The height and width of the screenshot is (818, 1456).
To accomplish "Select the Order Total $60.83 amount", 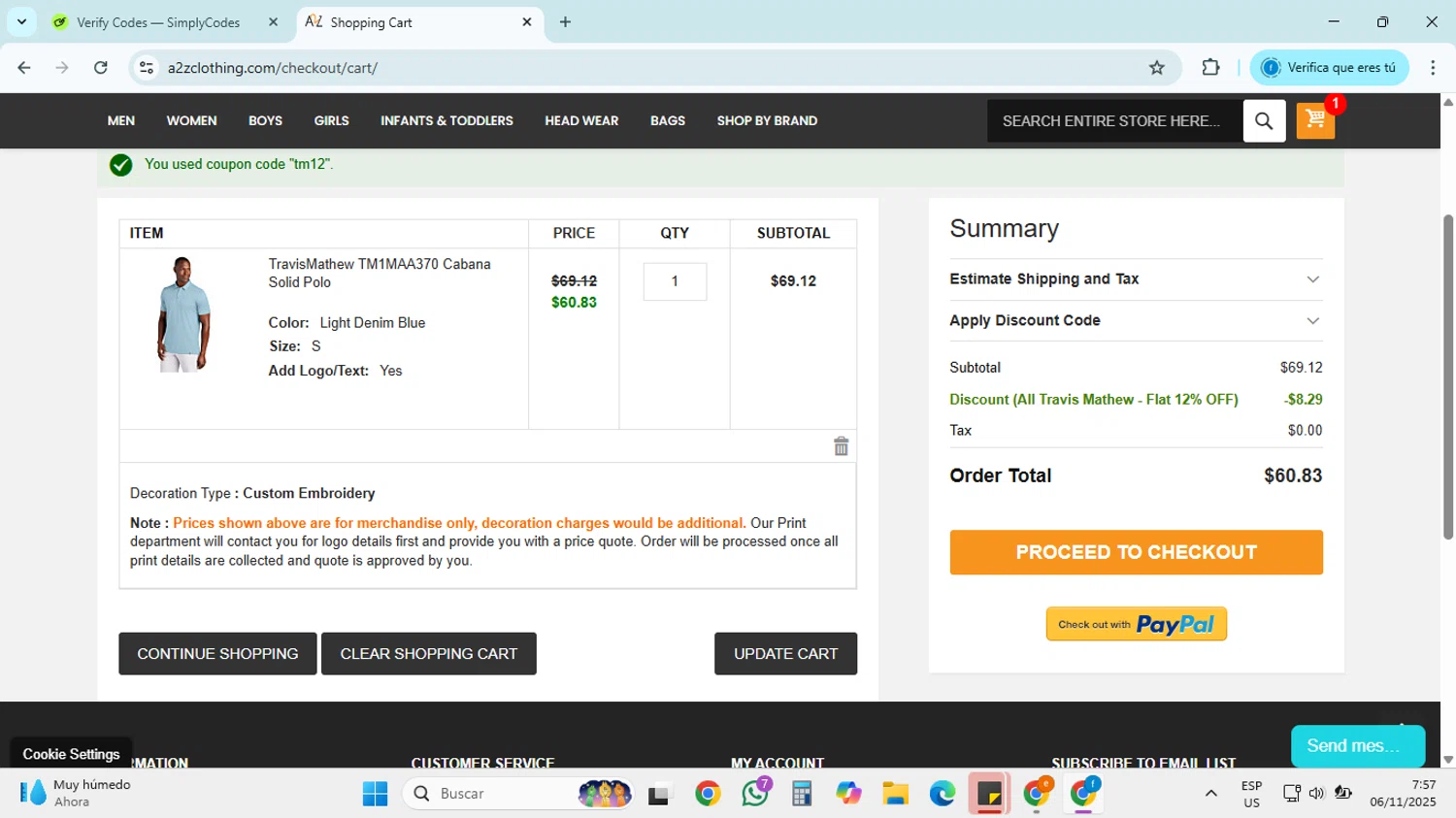I will (x=1293, y=475).
